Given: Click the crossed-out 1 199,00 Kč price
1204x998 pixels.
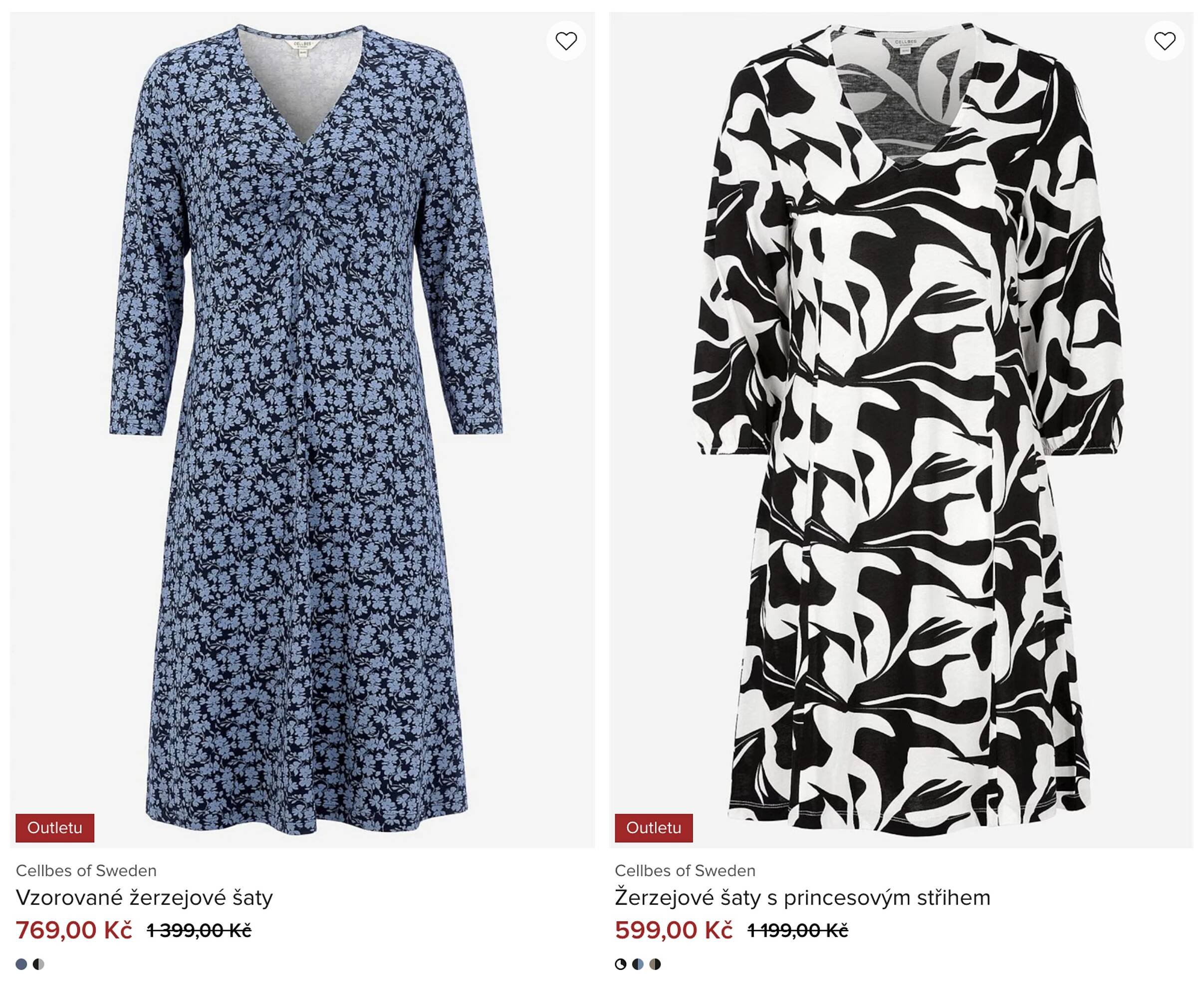Looking at the screenshot, I should [797, 930].
